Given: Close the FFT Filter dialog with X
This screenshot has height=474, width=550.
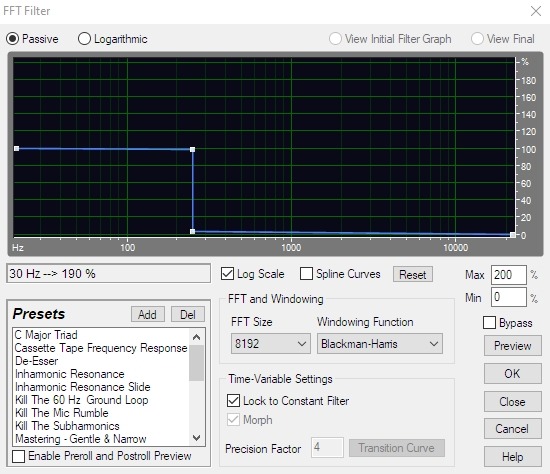Looking at the screenshot, I should [536, 11].
